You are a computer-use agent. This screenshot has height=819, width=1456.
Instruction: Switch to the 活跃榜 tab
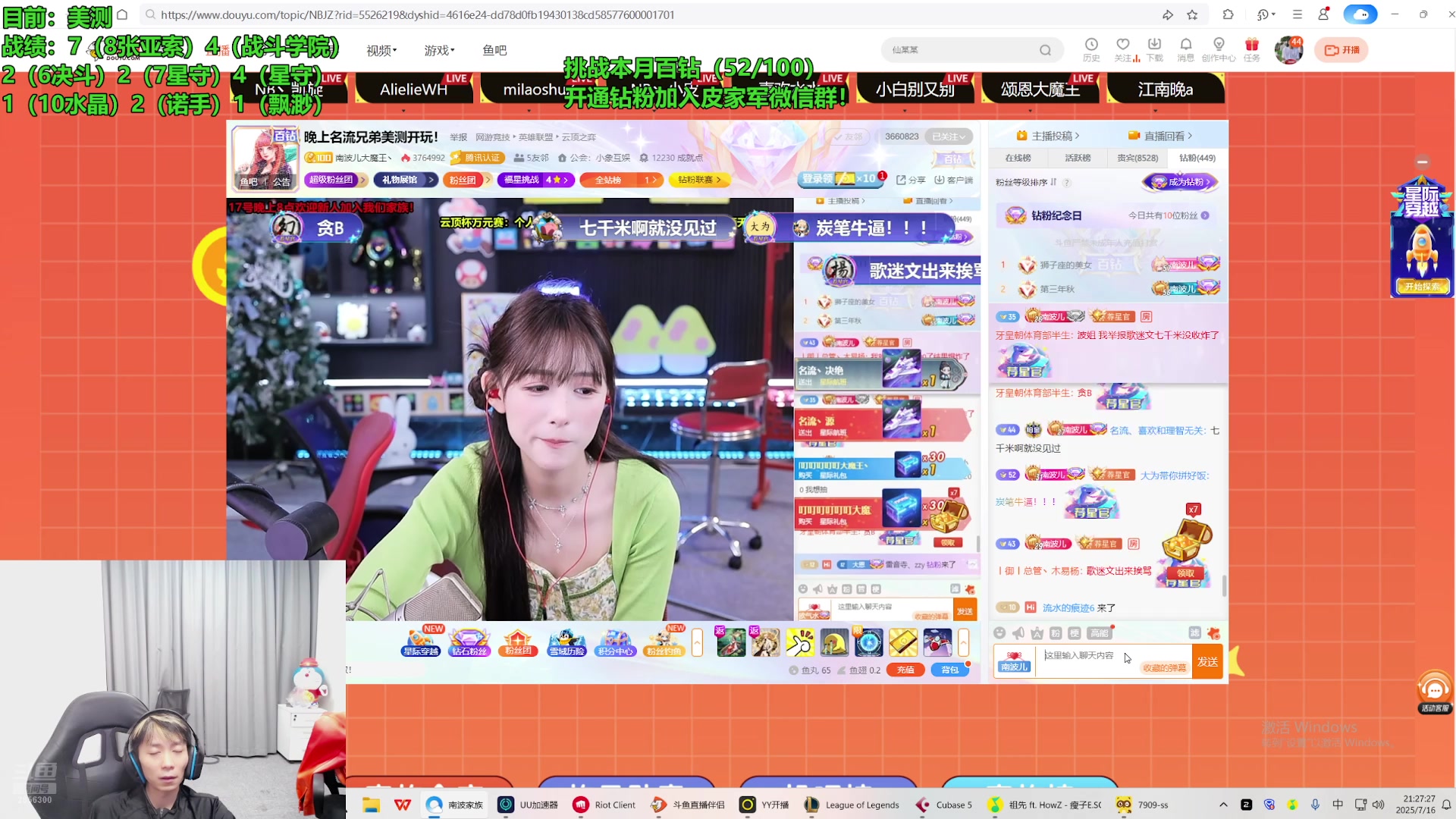pos(1078,158)
